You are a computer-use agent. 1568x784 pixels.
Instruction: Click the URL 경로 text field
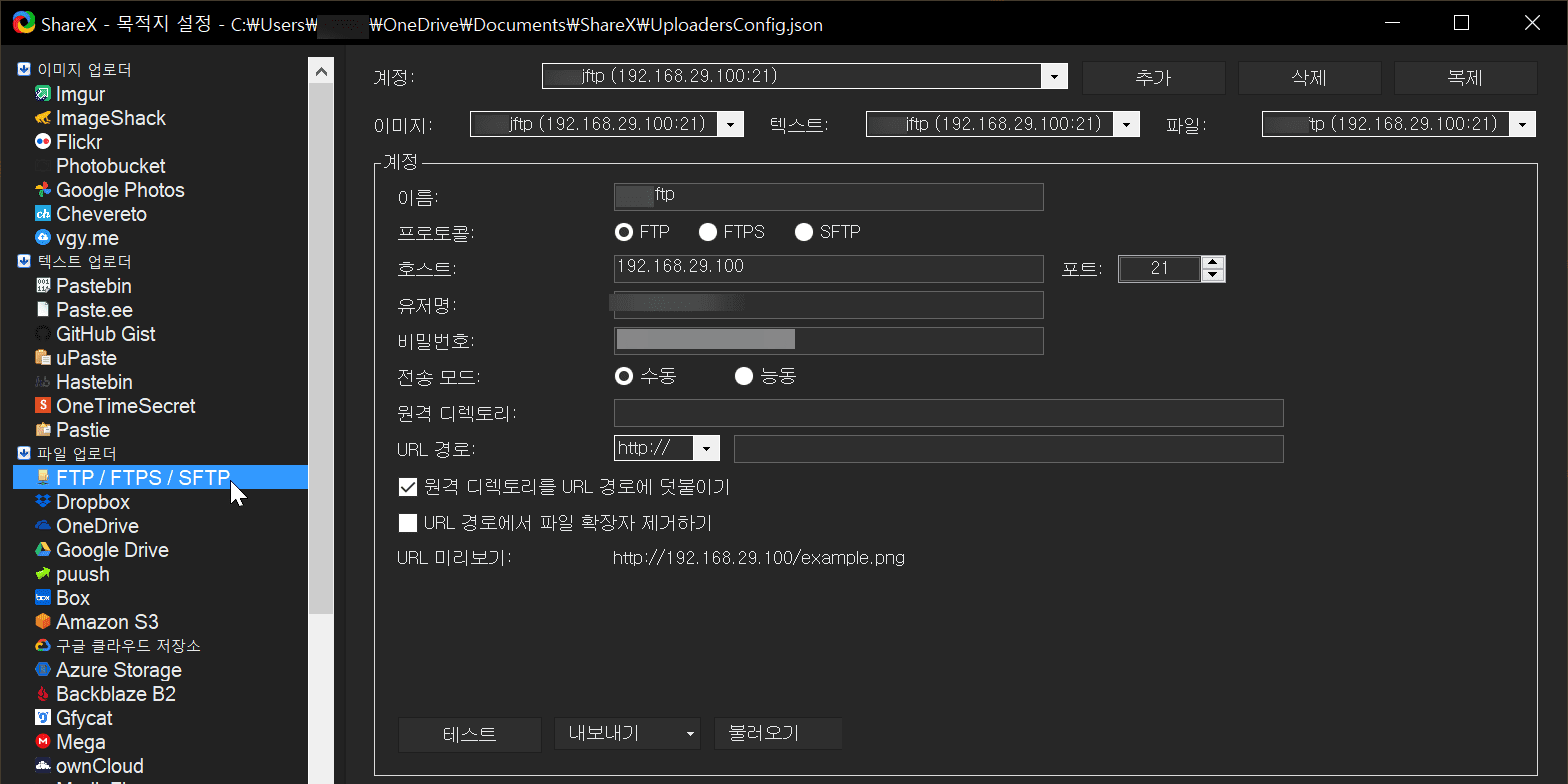point(1008,448)
